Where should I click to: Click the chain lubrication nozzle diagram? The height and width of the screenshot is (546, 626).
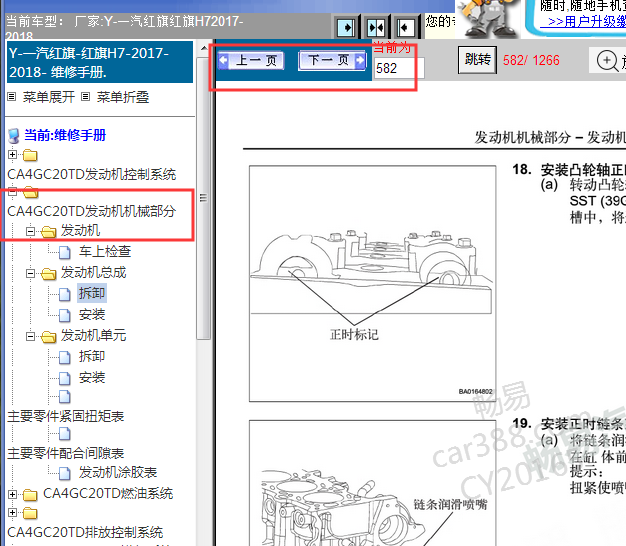point(372,483)
